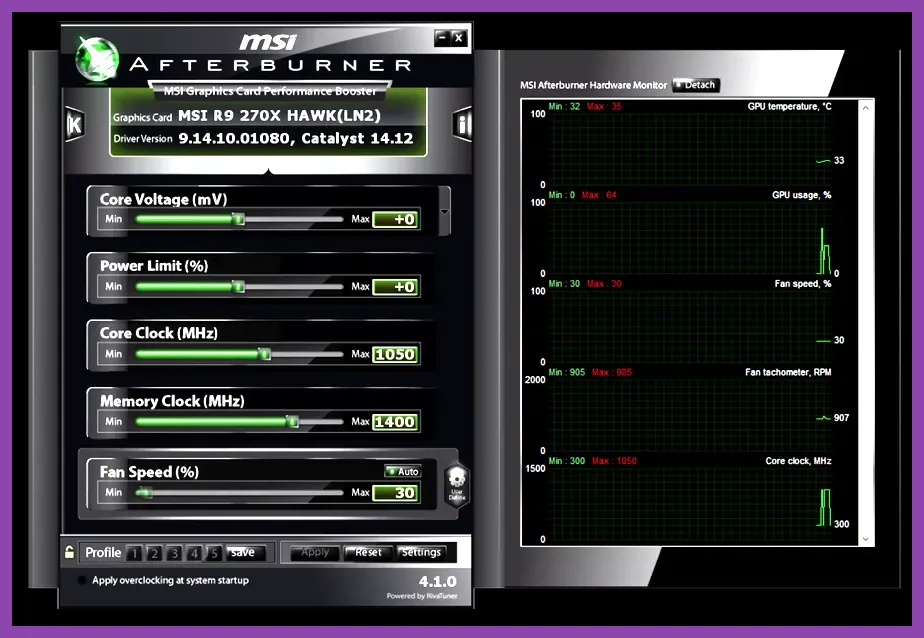Click the monitor scrollbar down arrow

point(866,539)
